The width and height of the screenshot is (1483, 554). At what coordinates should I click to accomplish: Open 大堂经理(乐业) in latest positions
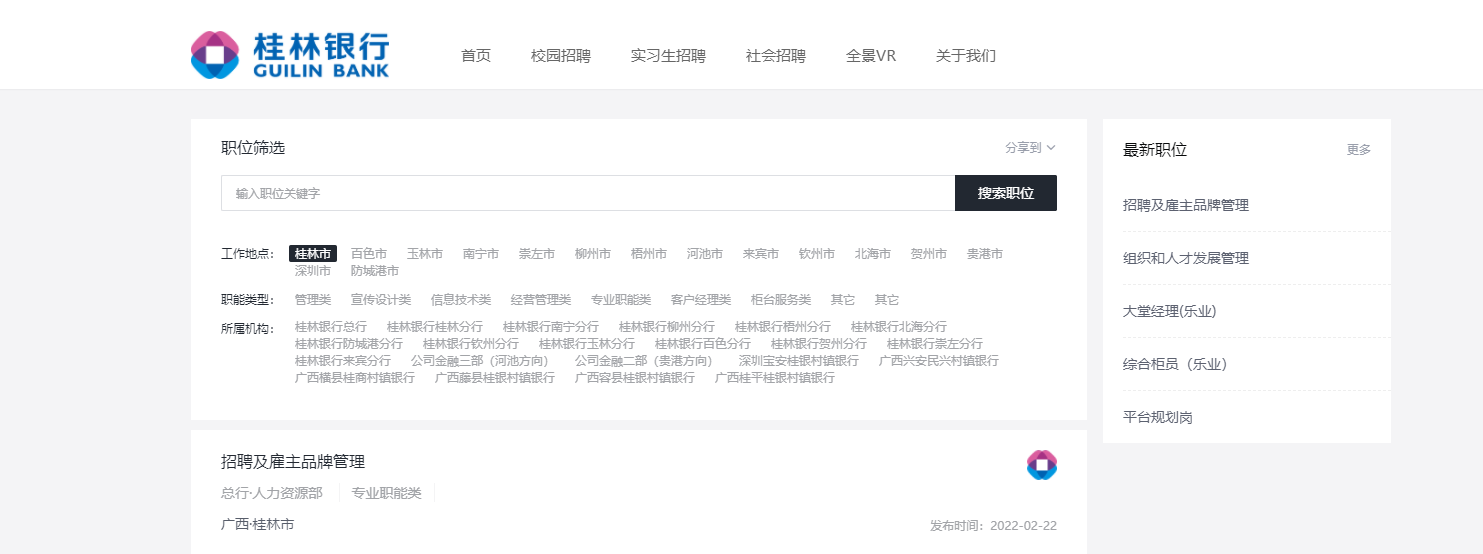pyautogui.click(x=1169, y=311)
